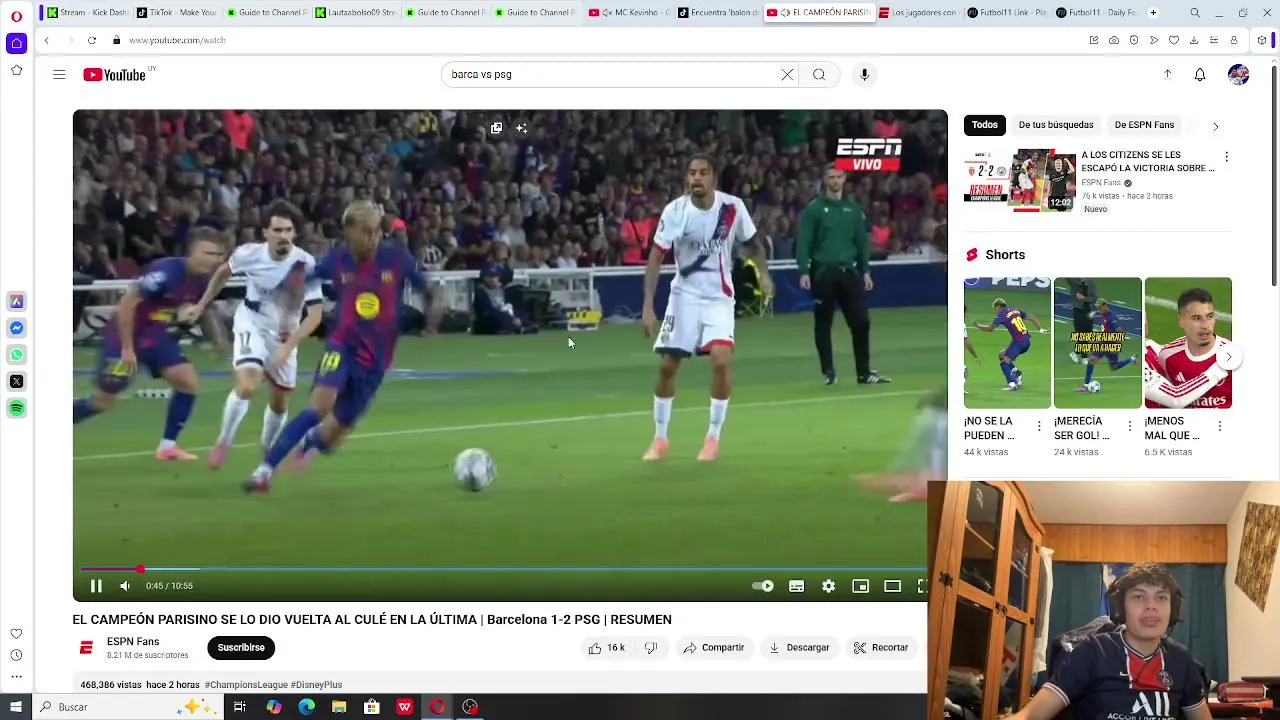Show next shorts with arrow
Screen dimensions: 1280x720
click(x=1229, y=357)
